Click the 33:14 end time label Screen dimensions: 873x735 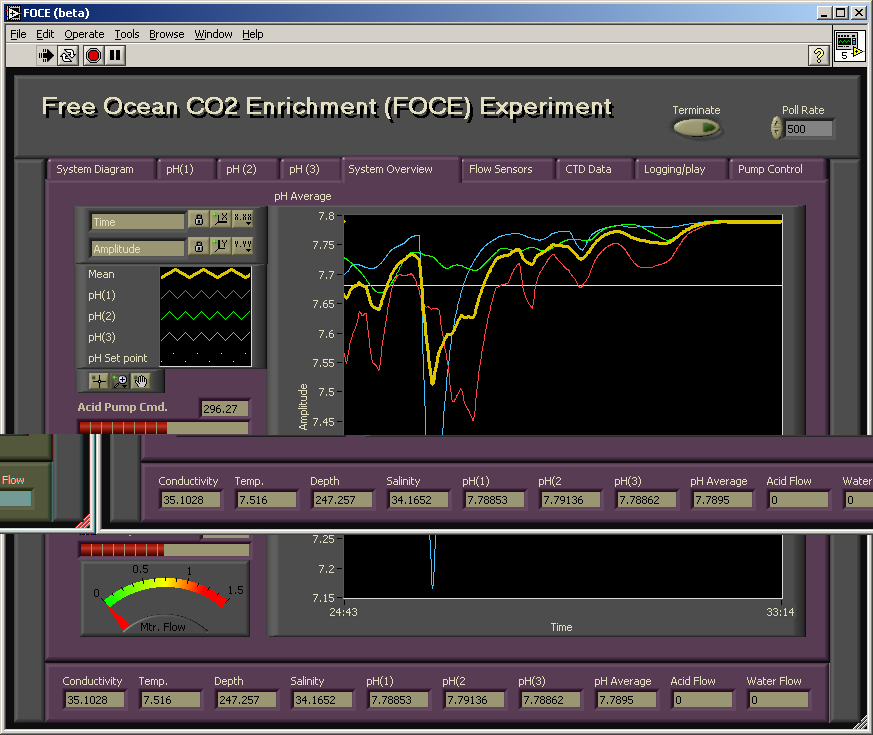[780, 612]
